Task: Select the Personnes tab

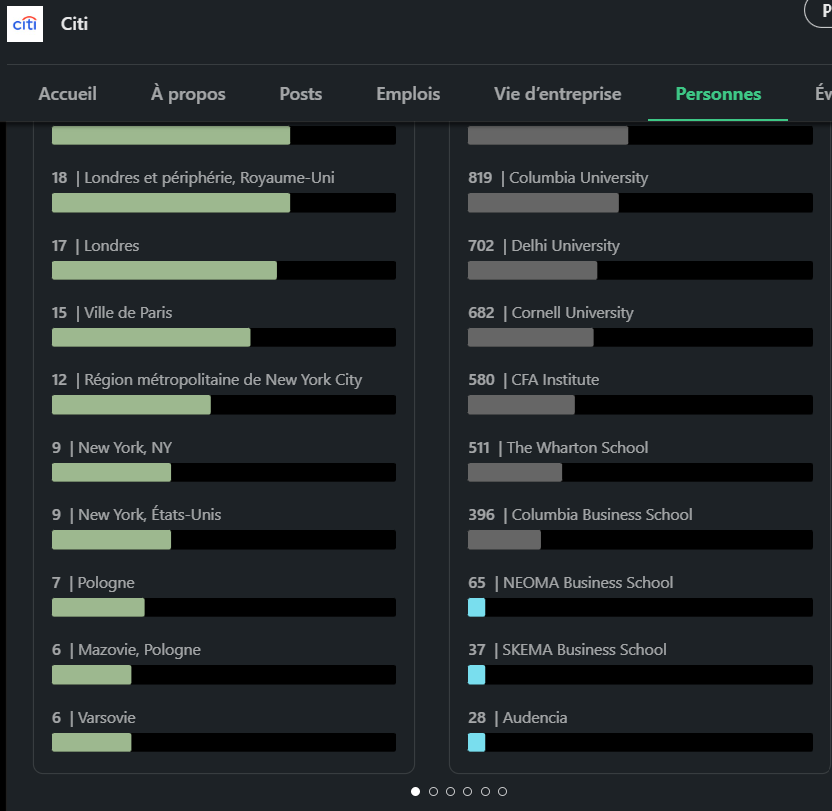Action: (x=718, y=94)
